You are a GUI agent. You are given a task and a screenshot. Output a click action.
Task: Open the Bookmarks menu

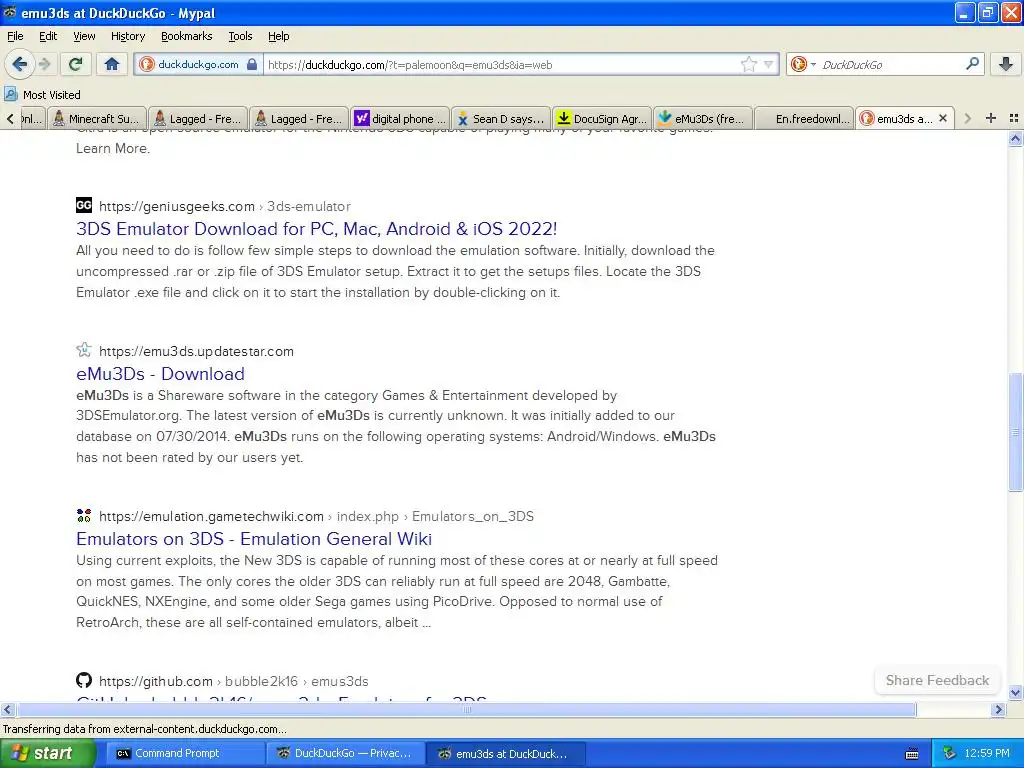(x=186, y=36)
